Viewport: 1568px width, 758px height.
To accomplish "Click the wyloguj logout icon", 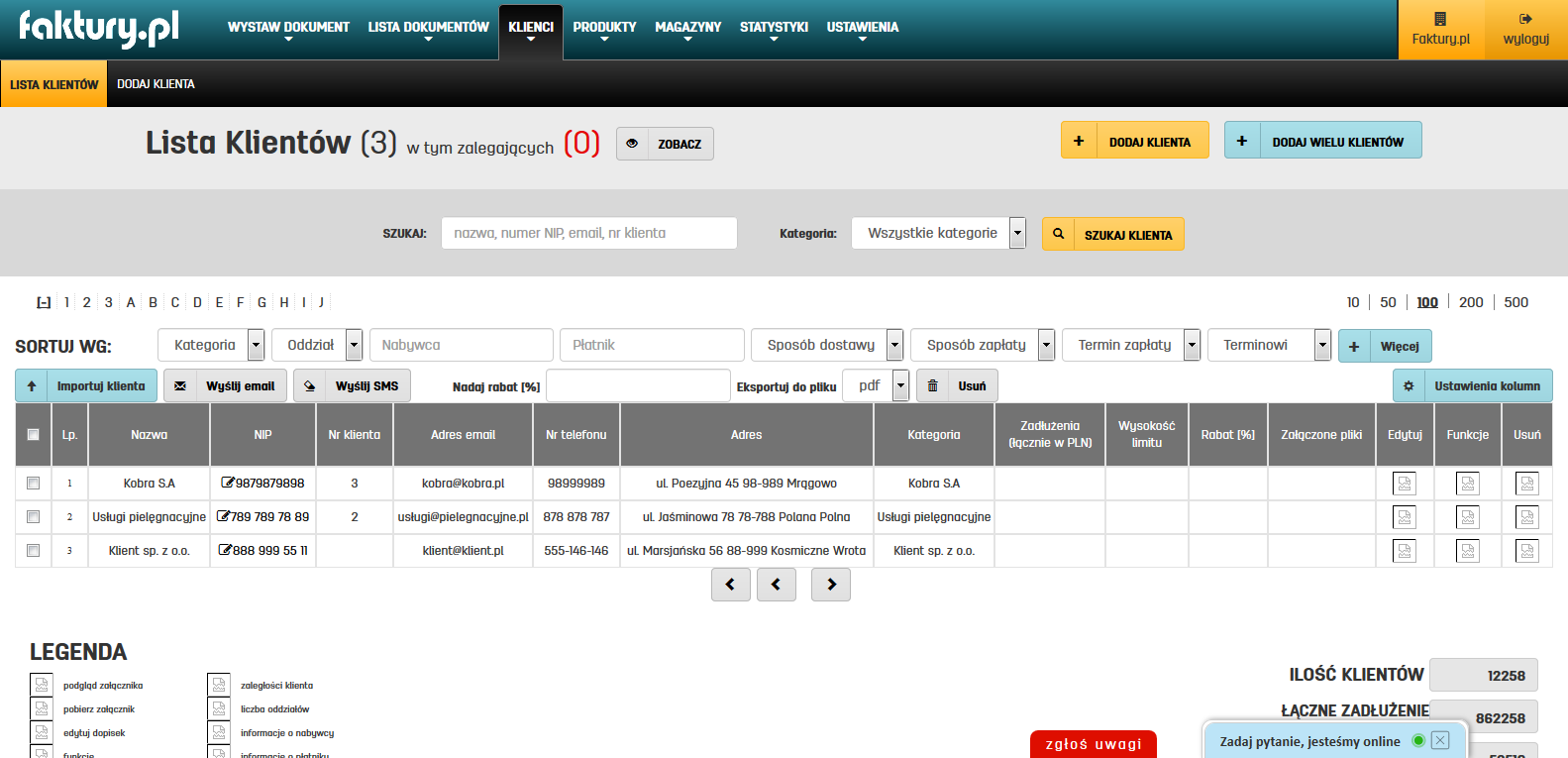I will click(x=1525, y=19).
